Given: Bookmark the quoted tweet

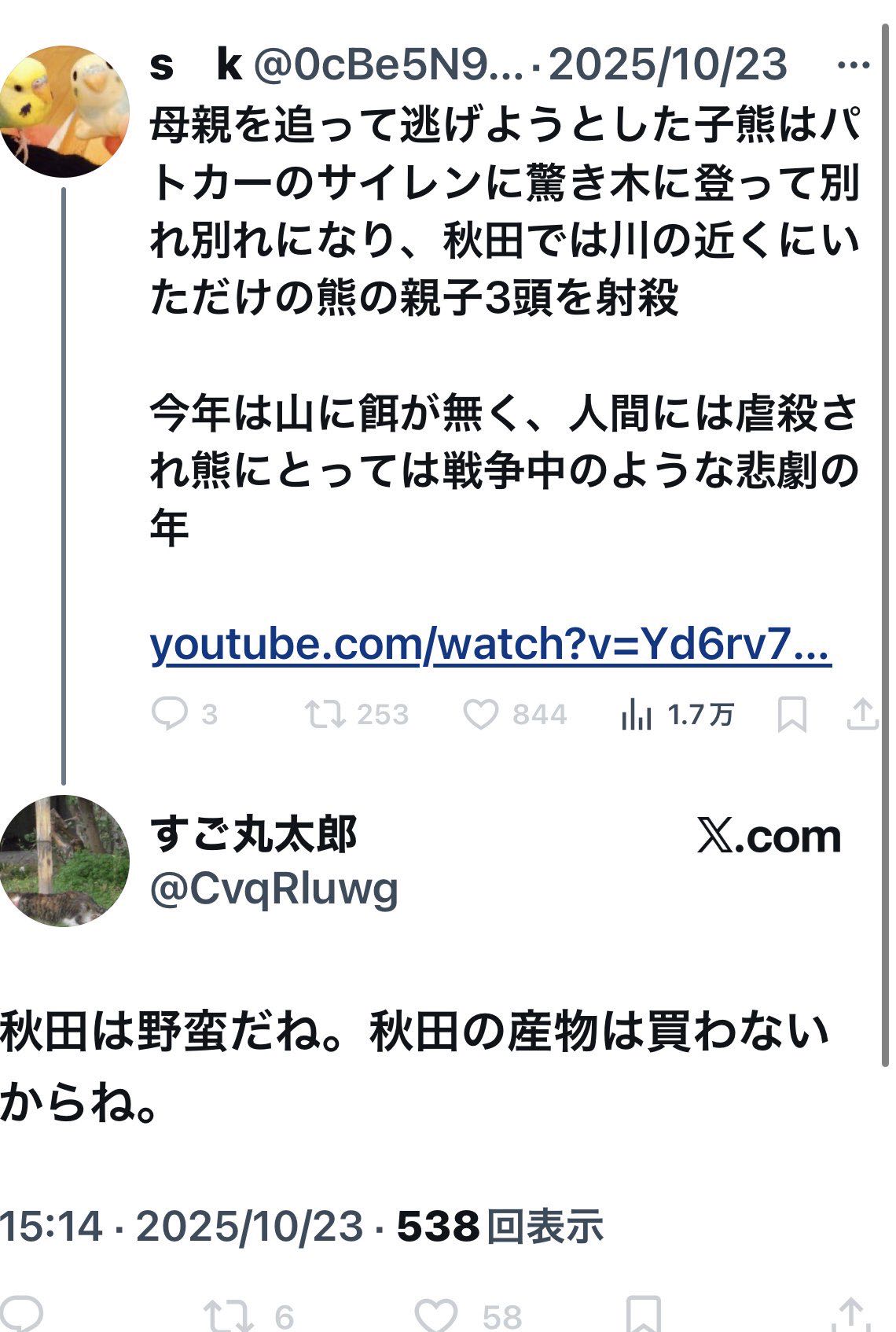Looking at the screenshot, I should click(791, 715).
